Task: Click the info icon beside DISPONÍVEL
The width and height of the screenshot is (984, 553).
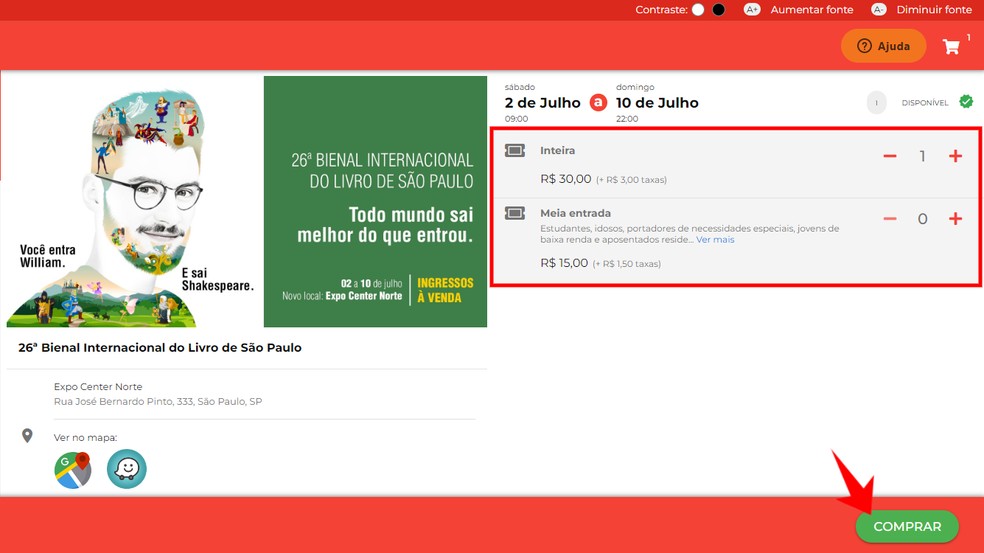Action: coord(876,103)
